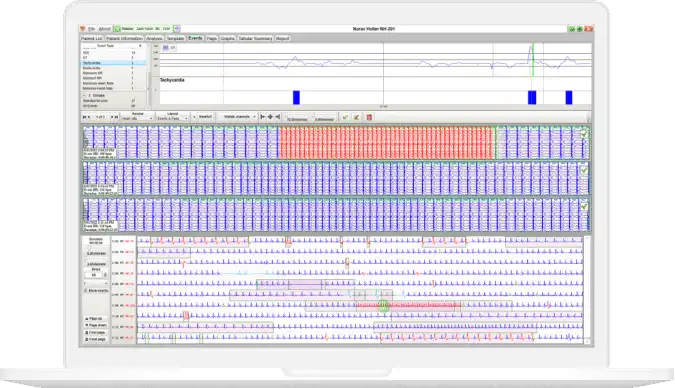Click the speed slider below Duration
Viewport: 675px width, 388px height.
pos(96,249)
